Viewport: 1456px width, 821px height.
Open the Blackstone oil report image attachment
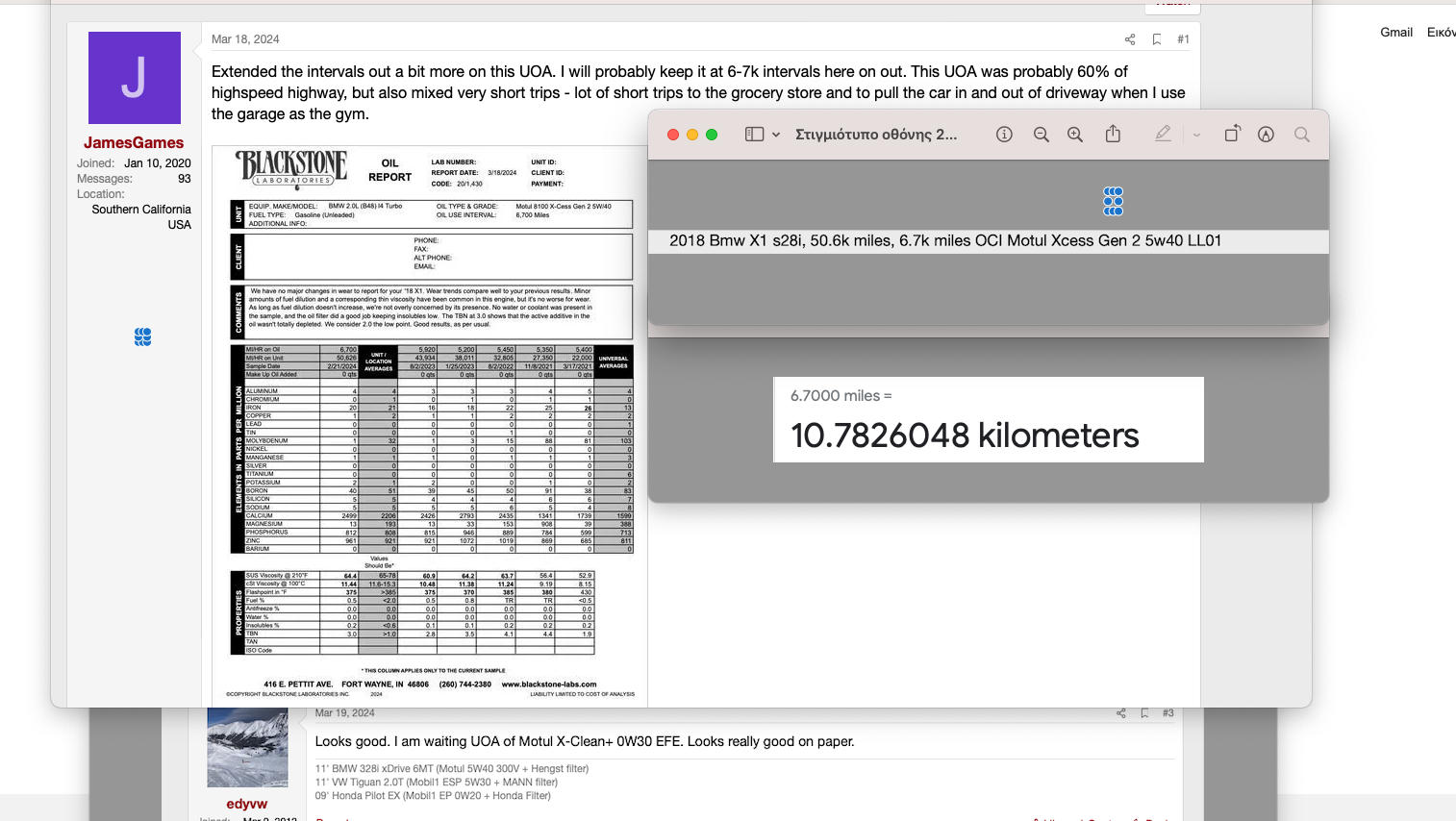[430, 426]
